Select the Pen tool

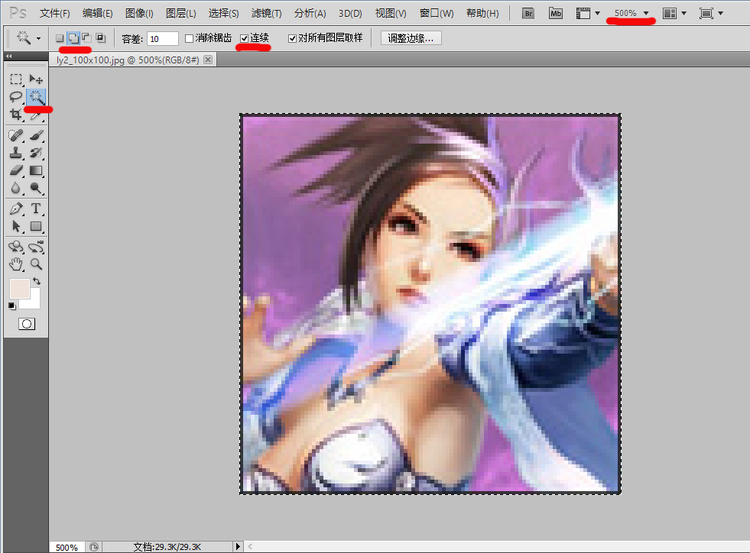[16, 209]
